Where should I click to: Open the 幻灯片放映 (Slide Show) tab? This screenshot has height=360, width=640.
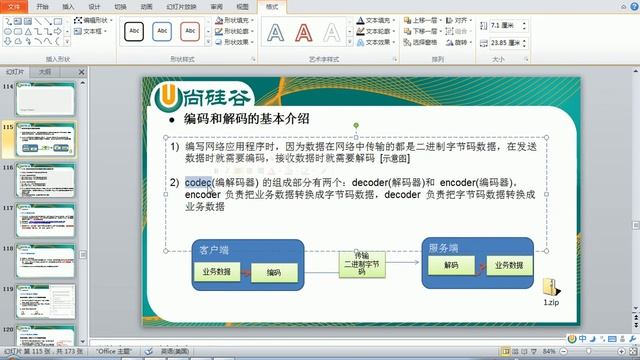[181, 7]
